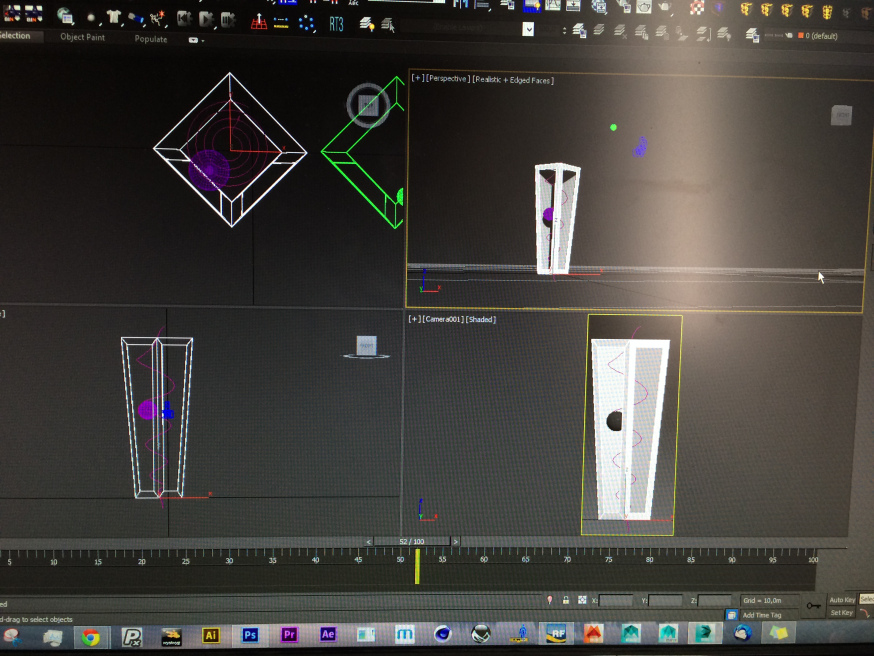This screenshot has height=656, width=874.
Task: Click the time slider showing 52 / 100
Action: coord(411,541)
